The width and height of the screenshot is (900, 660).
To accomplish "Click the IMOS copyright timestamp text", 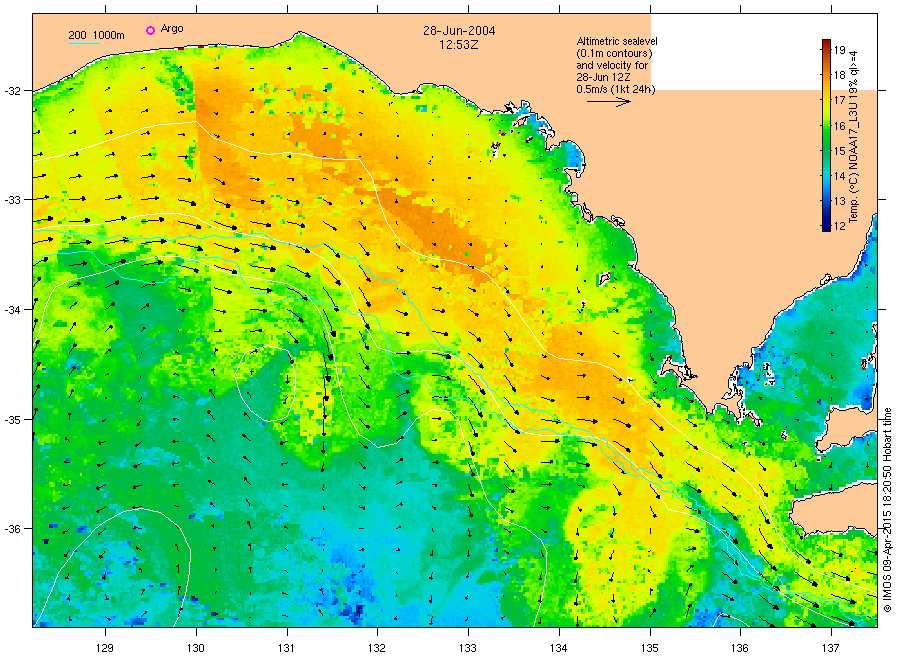I will 887,510.
